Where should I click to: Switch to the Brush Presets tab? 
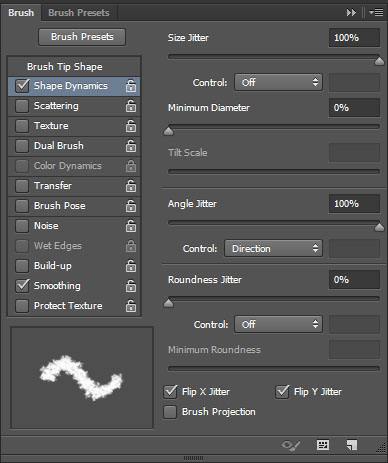point(79,13)
